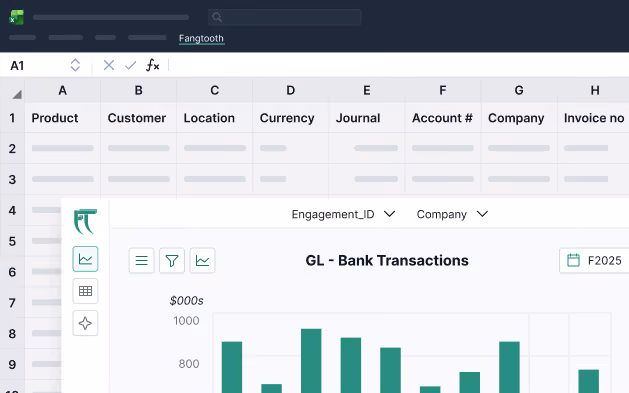629x393 pixels.
Task: Open the F2025 period picker
Action: [594, 261]
